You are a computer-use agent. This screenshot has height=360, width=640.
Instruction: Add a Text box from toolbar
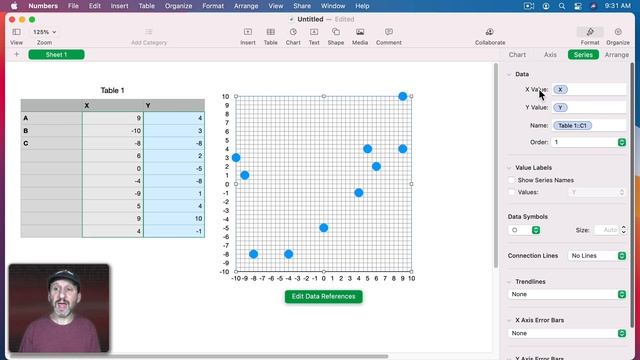click(314, 32)
